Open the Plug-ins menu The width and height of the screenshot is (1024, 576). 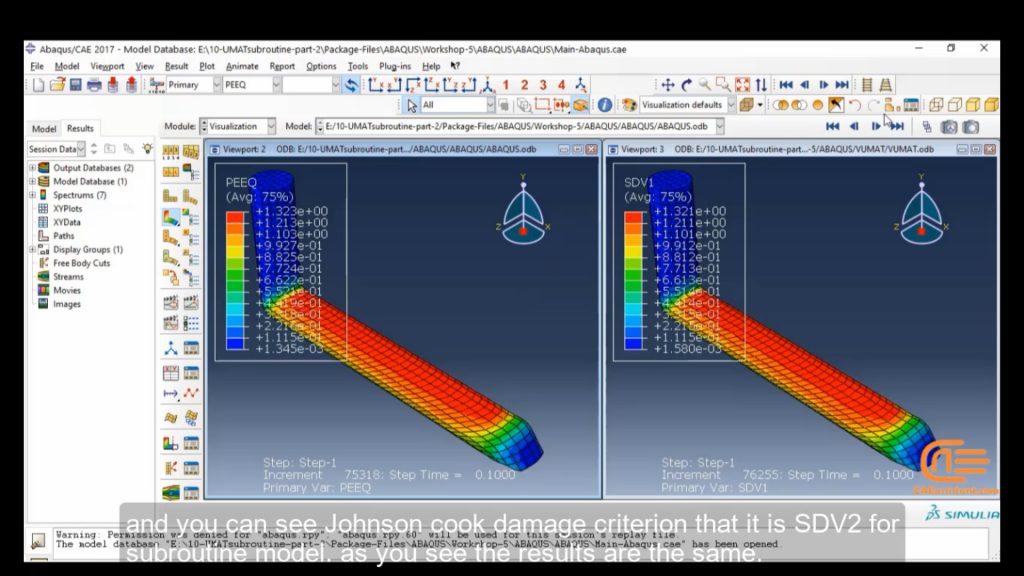point(396,64)
